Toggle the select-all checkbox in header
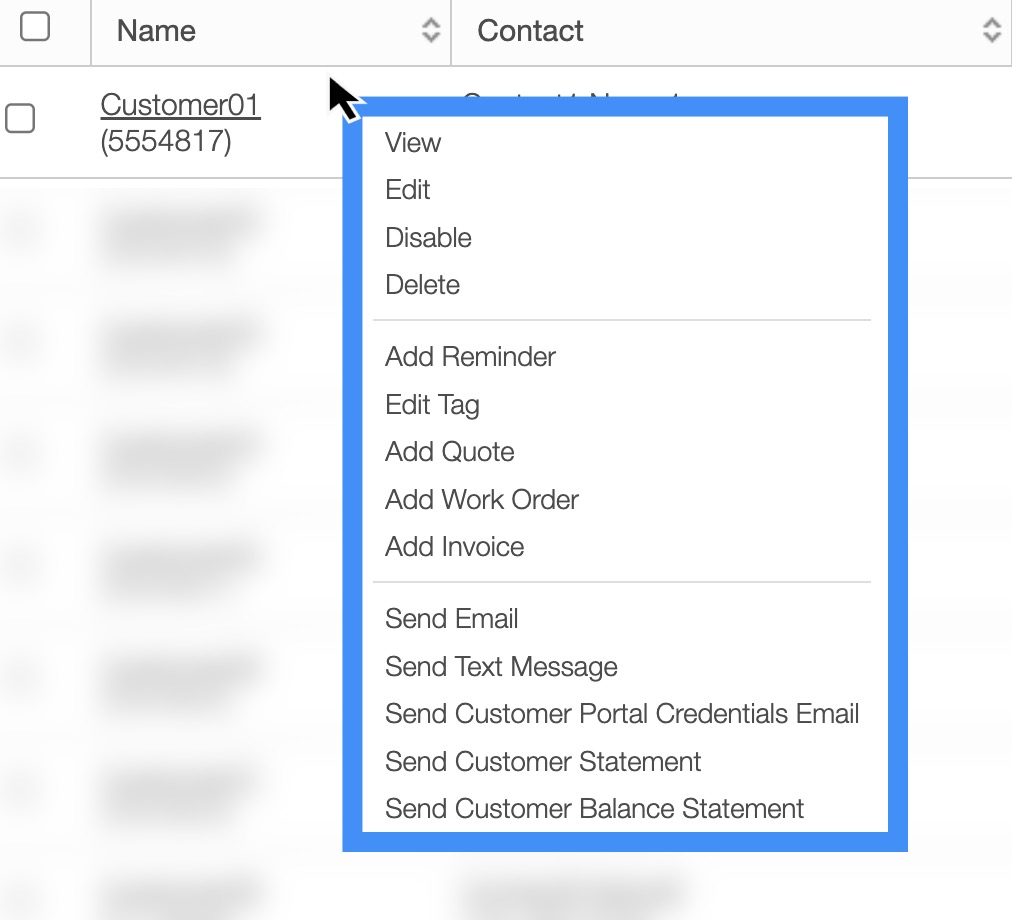This screenshot has height=920, width=1012. point(35,27)
